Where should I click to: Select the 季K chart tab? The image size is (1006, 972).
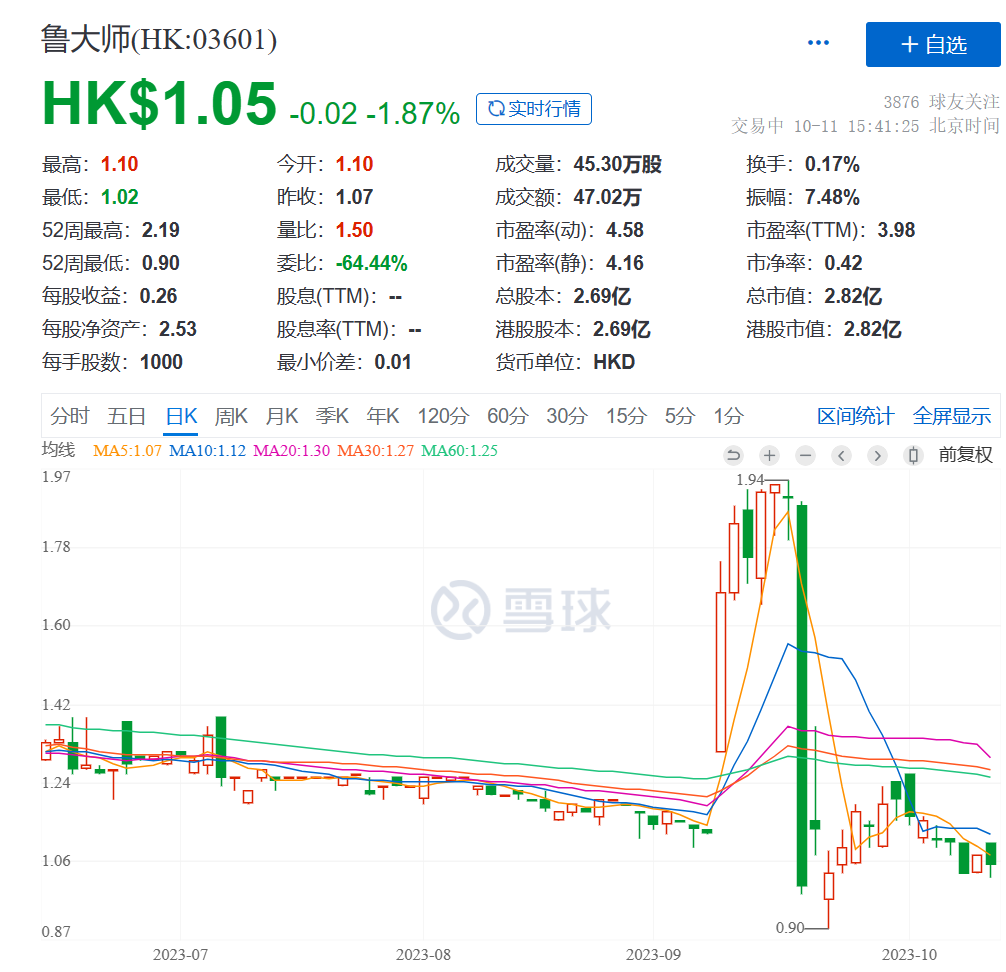(x=332, y=416)
